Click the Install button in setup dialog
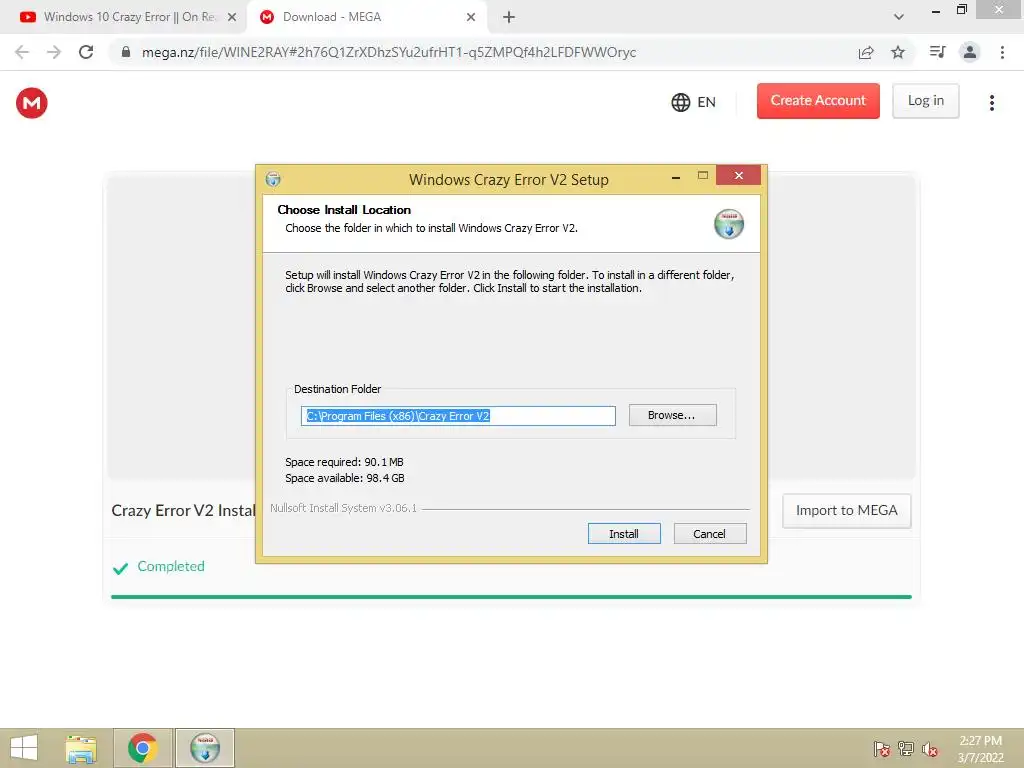Image resolution: width=1024 pixels, height=768 pixels. point(624,534)
